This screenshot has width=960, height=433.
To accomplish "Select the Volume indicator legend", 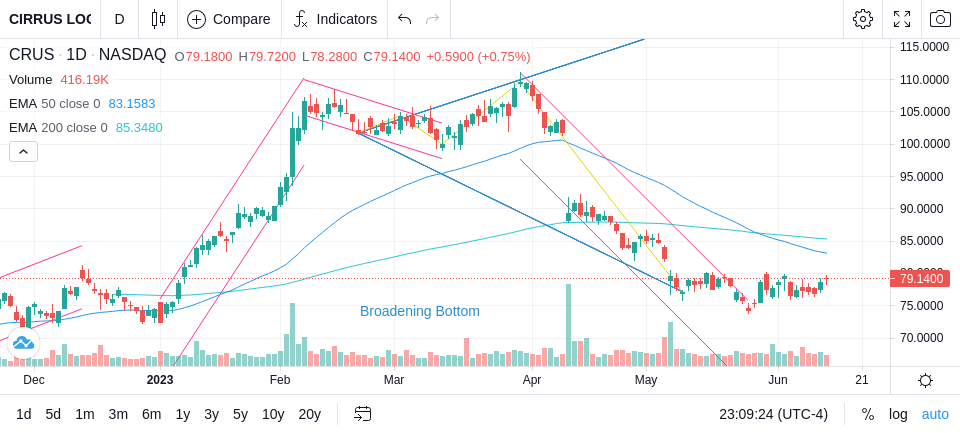I will 31,80.
